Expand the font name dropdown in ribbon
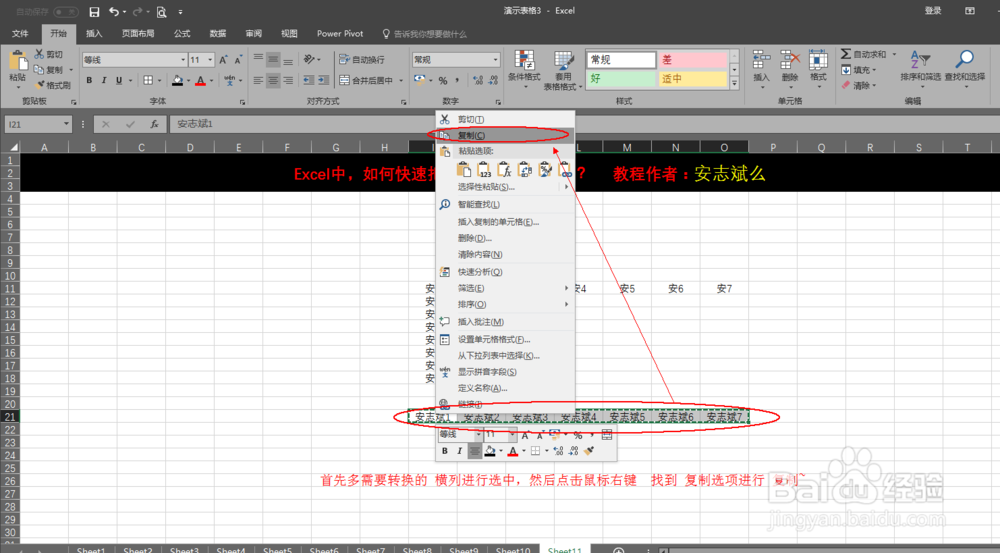This screenshot has width=1000, height=553. 183,60
